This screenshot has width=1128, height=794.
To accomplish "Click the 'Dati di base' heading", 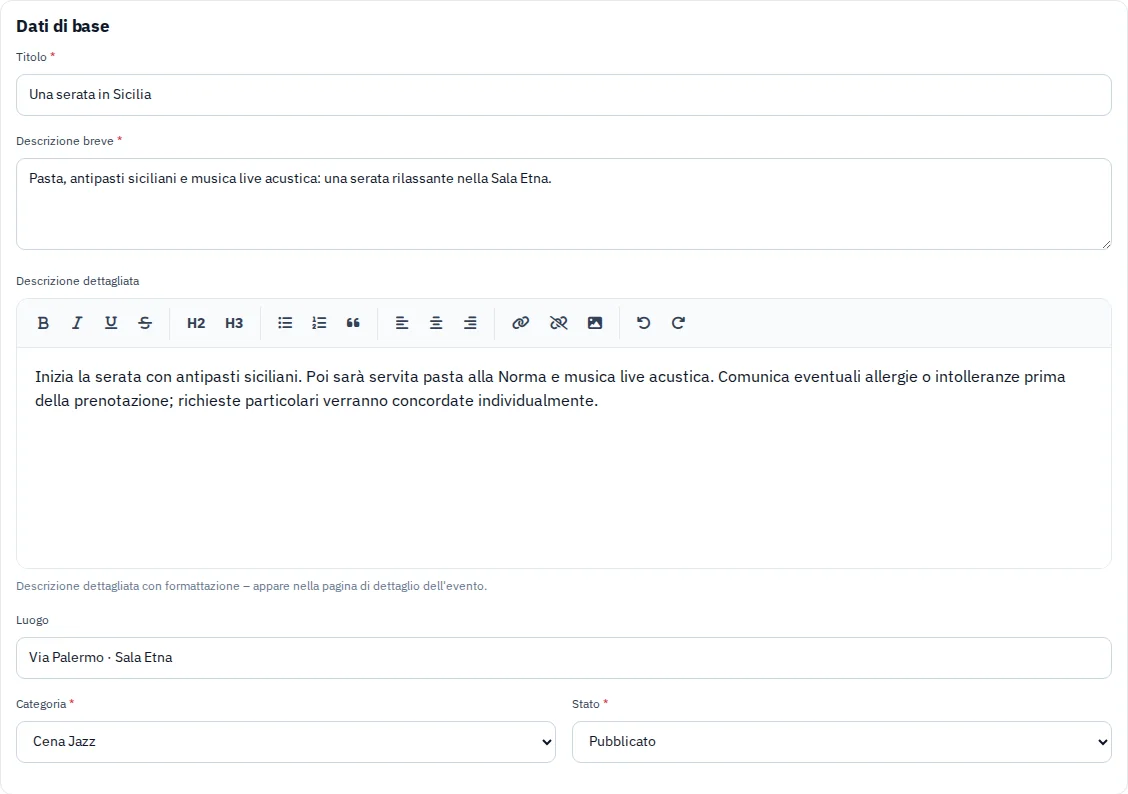I will point(63,27).
